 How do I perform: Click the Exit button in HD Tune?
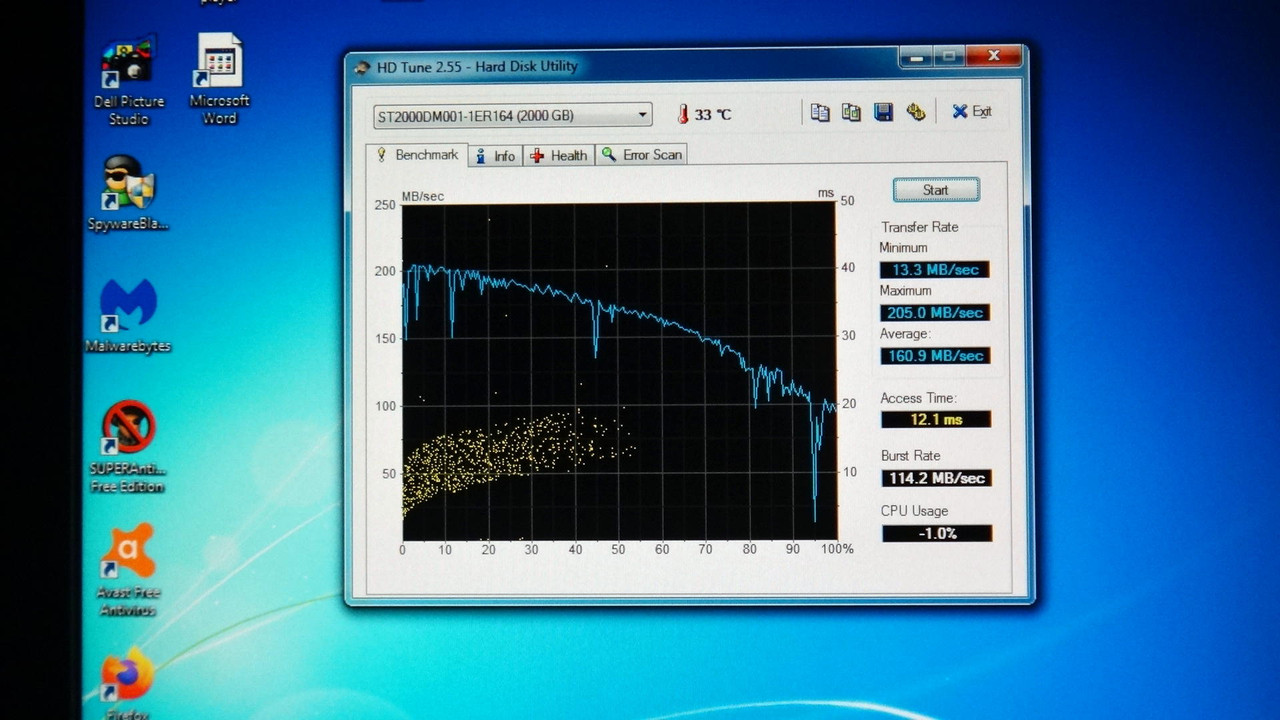click(x=971, y=112)
